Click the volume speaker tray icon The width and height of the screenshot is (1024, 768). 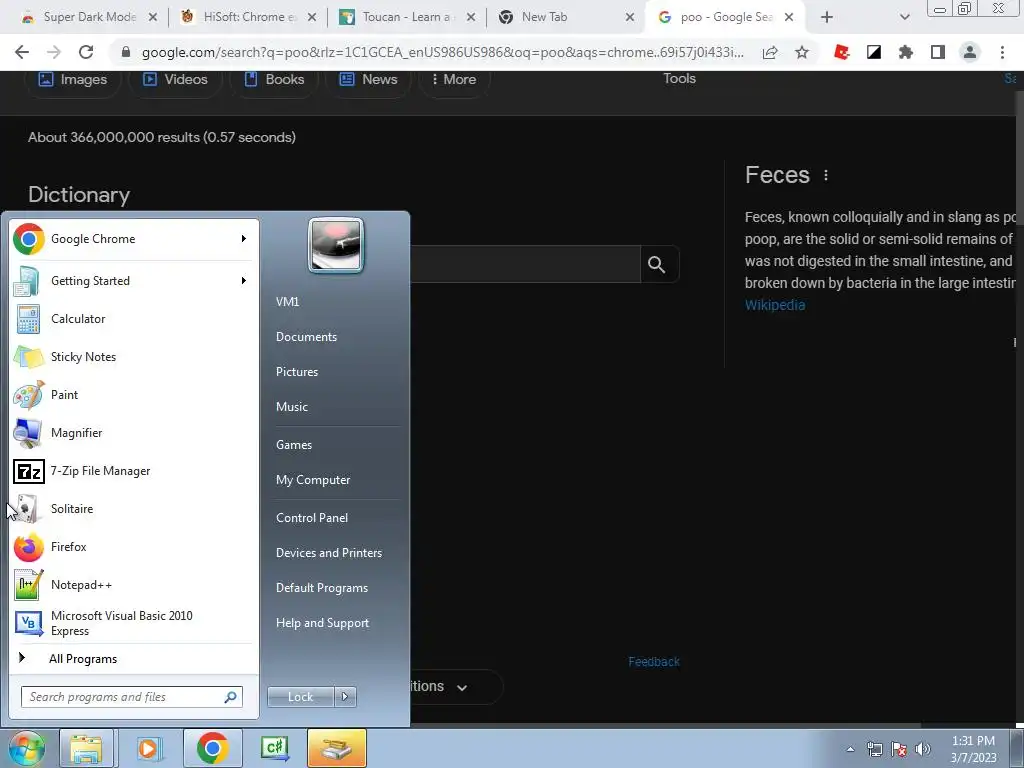[x=923, y=749]
